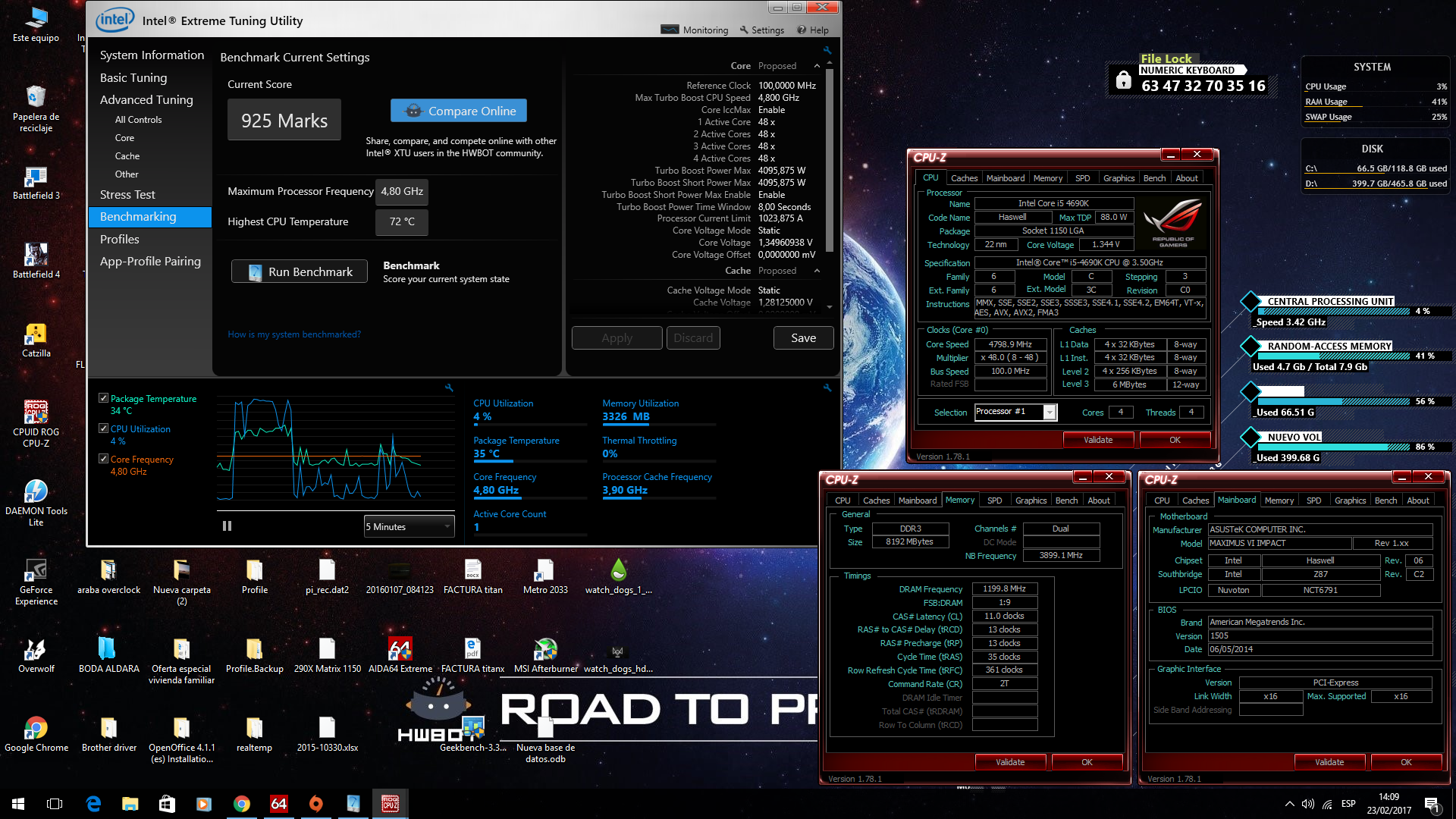The image size is (1456, 819).
Task: Open File Explorer from taskbar
Action: (x=130, y=804)
